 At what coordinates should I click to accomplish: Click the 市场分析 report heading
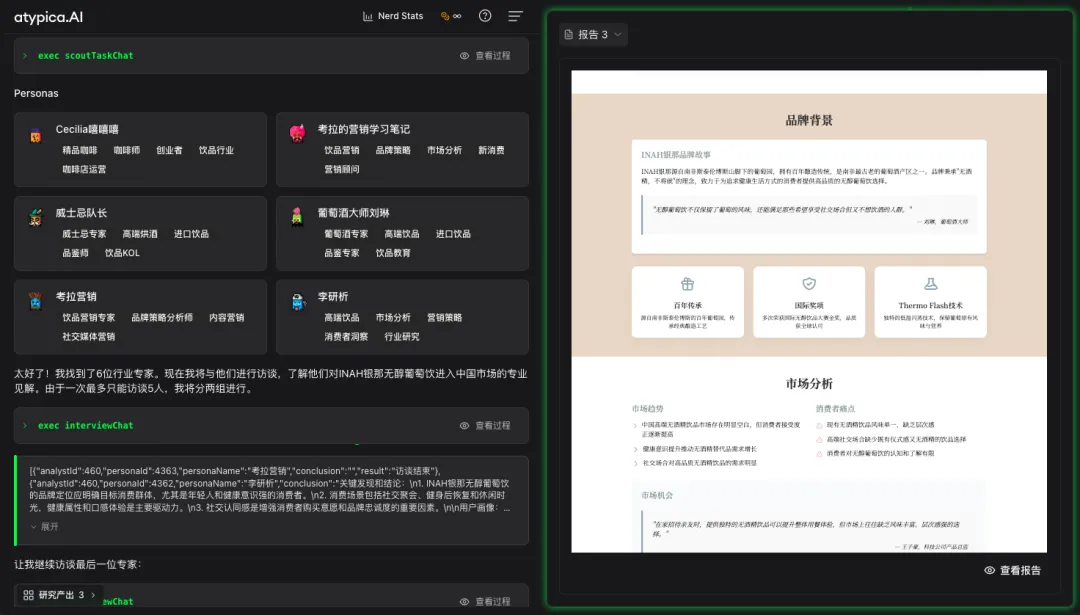(x=809, y=384)
